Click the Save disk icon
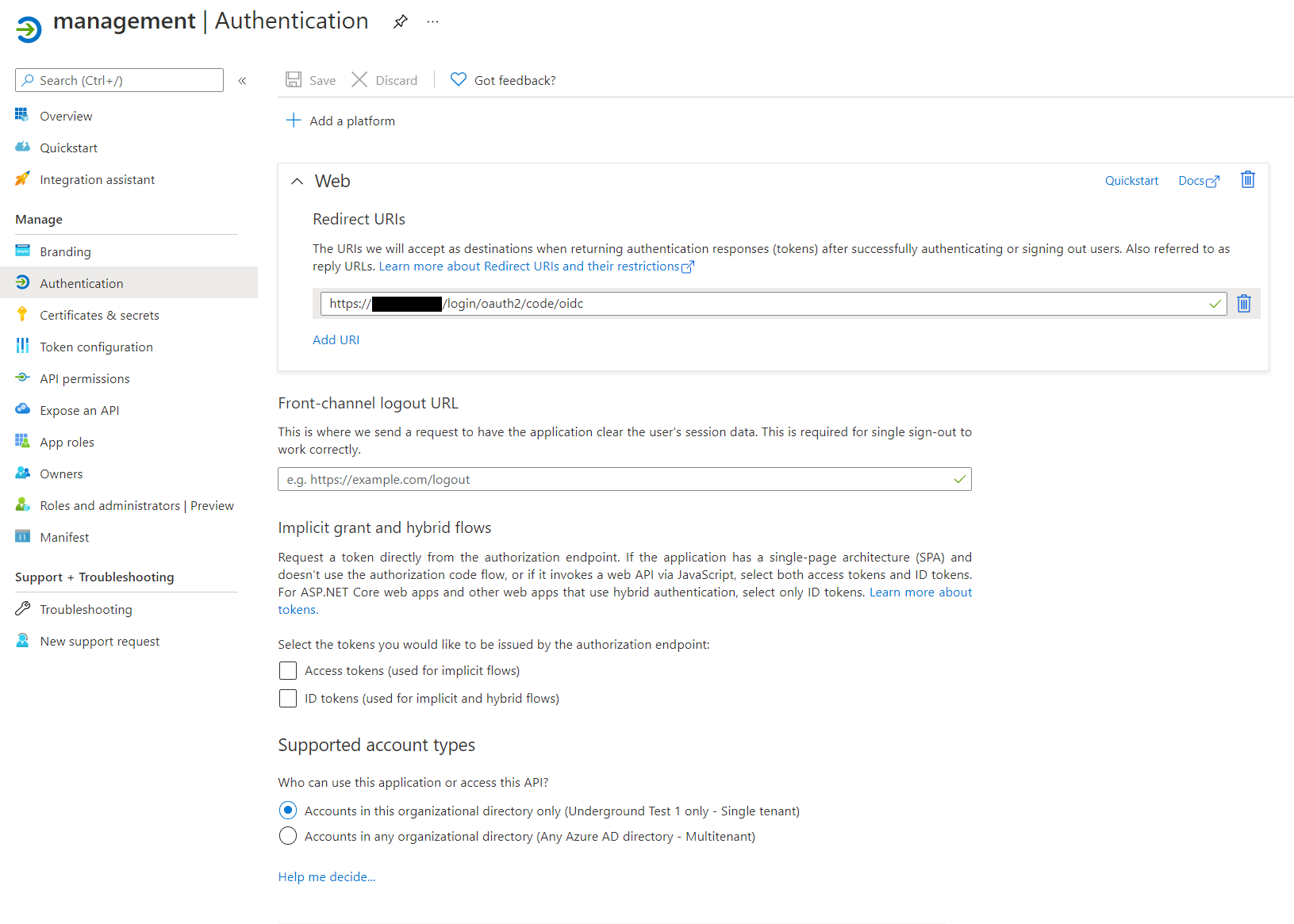This screenshot has height=924, width=1294. click(294, 80)
